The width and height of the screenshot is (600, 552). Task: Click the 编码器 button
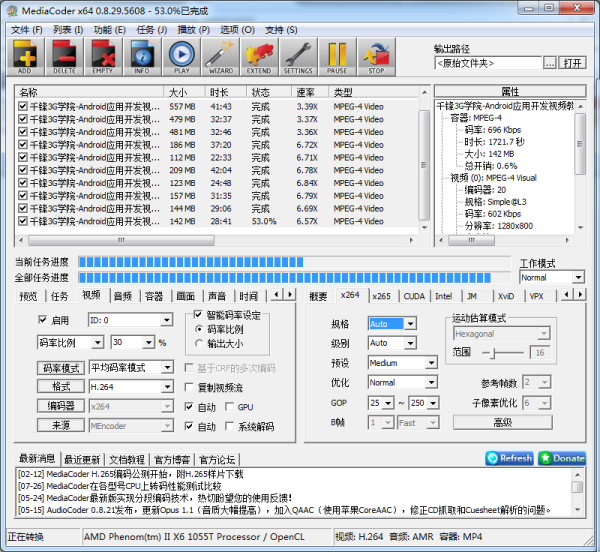pyautogui.click(x=61, y=406)
